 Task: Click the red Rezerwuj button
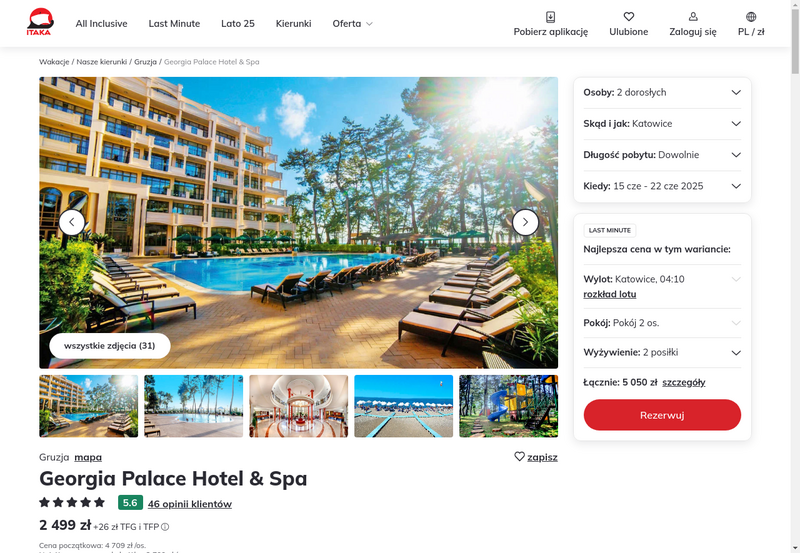pos(662,415)
